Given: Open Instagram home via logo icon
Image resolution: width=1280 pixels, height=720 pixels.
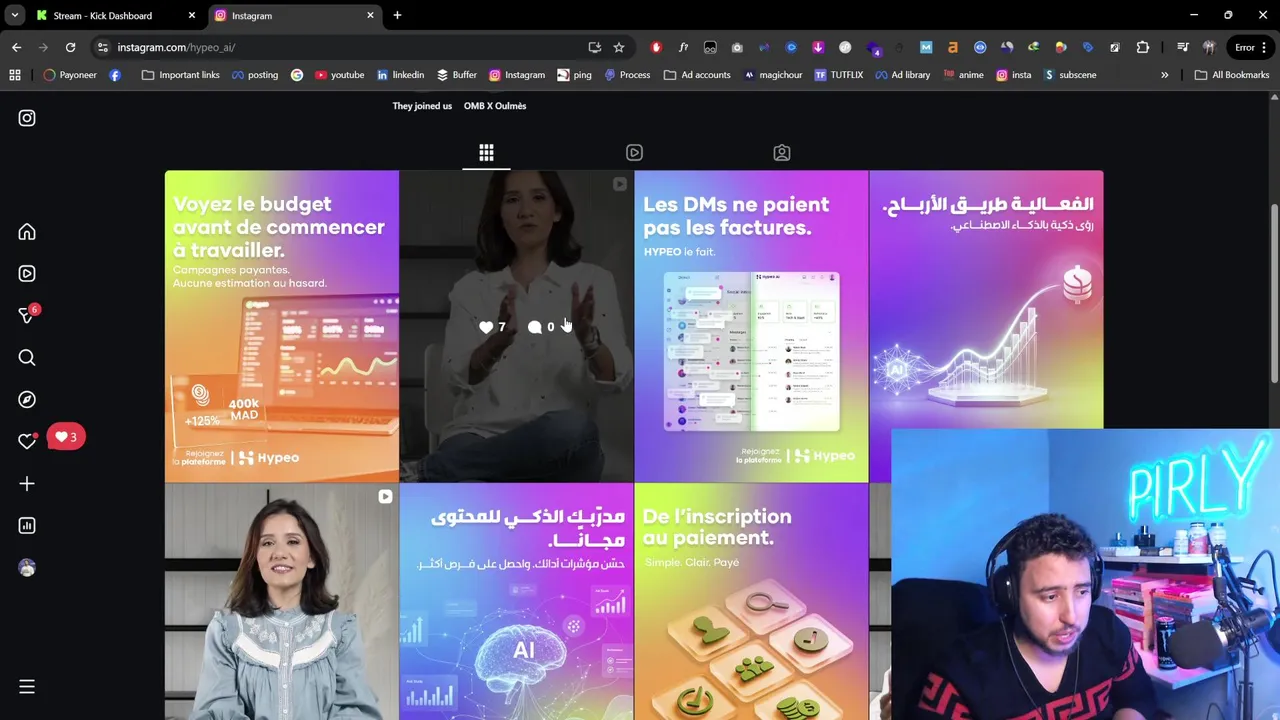Looking at the screenshot, I should 27,118.
